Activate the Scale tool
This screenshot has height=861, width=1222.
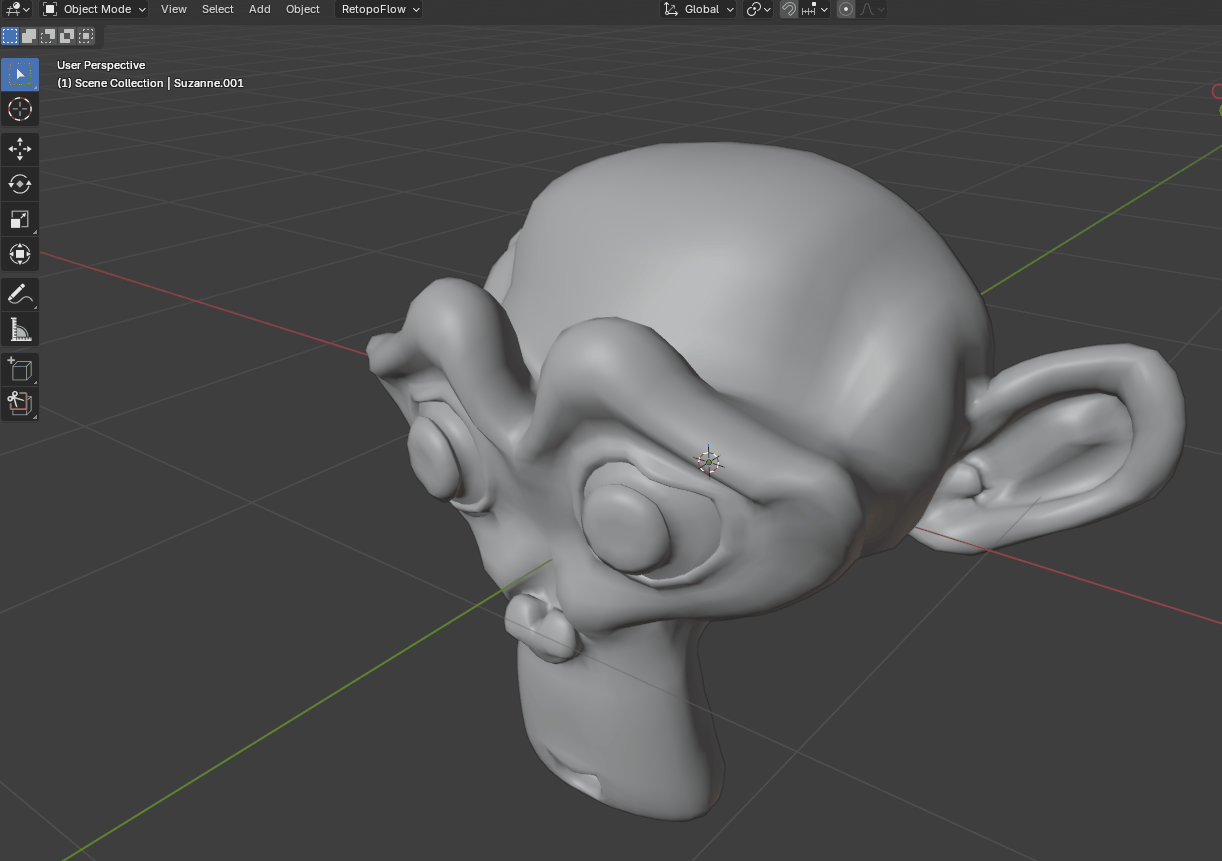point(20,219)
